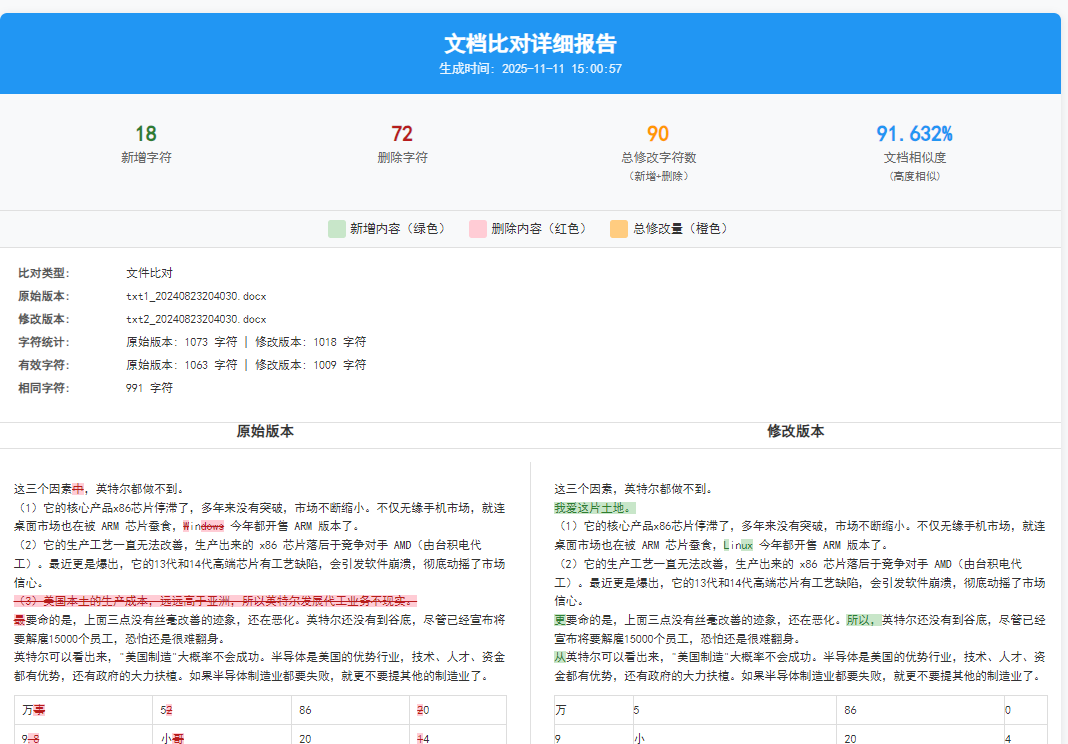Click the added character 从 before 英特尔
Screen dimensions: 1068x744
pos(560,657)
